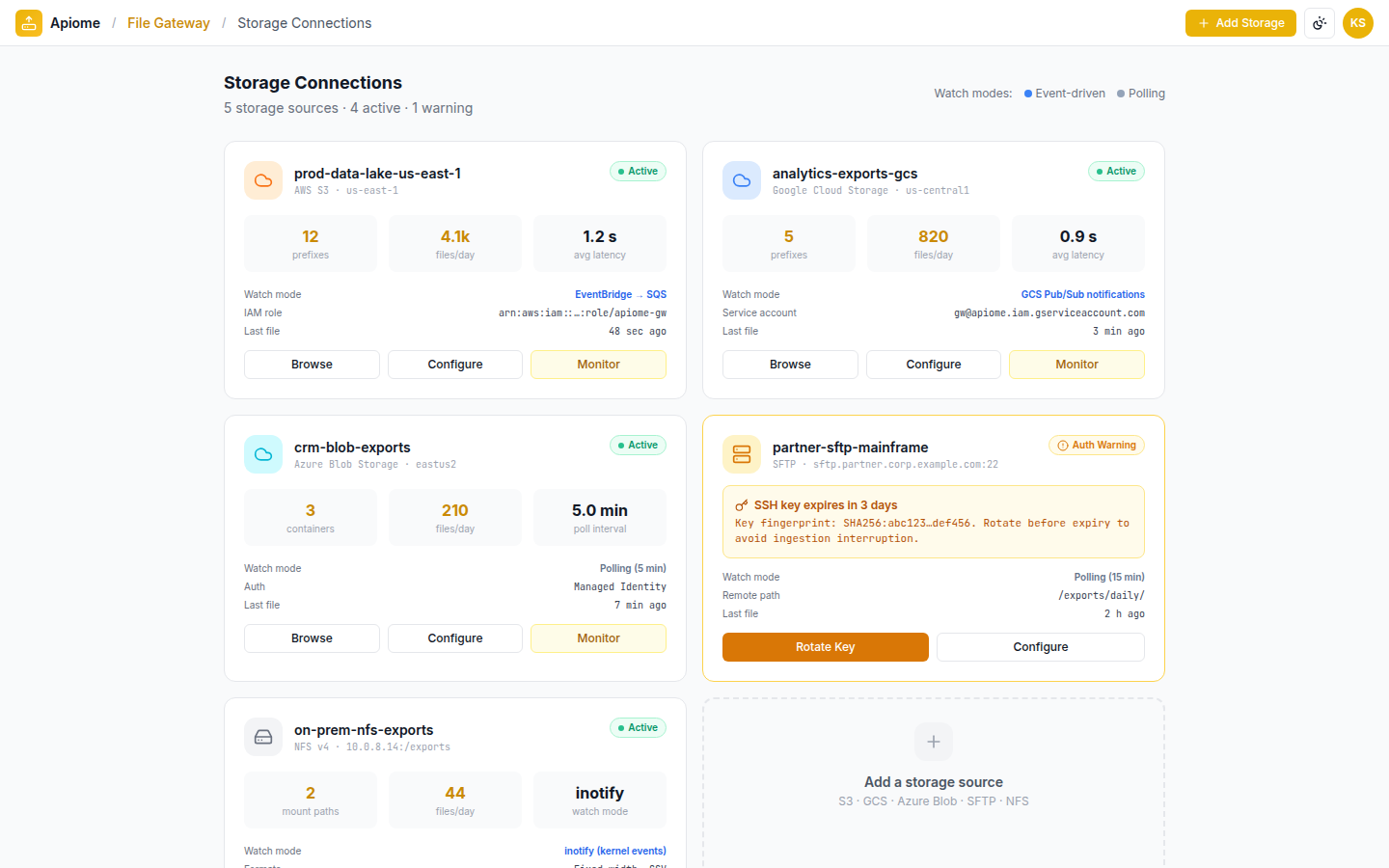Viewport: 1389px width, 868px height.
Task: Browse the analytics-exports-gcs source
Action: point(790,365)
